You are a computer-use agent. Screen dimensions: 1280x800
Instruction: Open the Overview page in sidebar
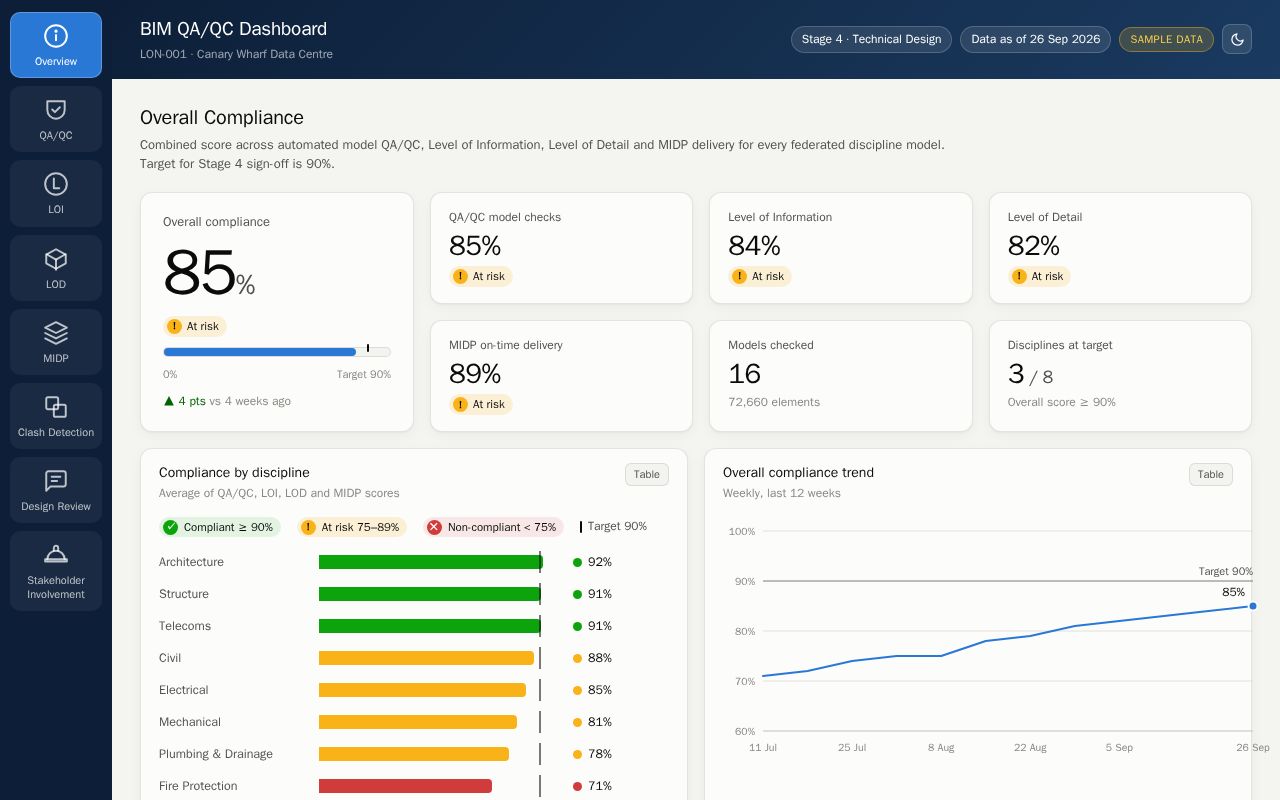pyautogui.click(x=56, y=45)
